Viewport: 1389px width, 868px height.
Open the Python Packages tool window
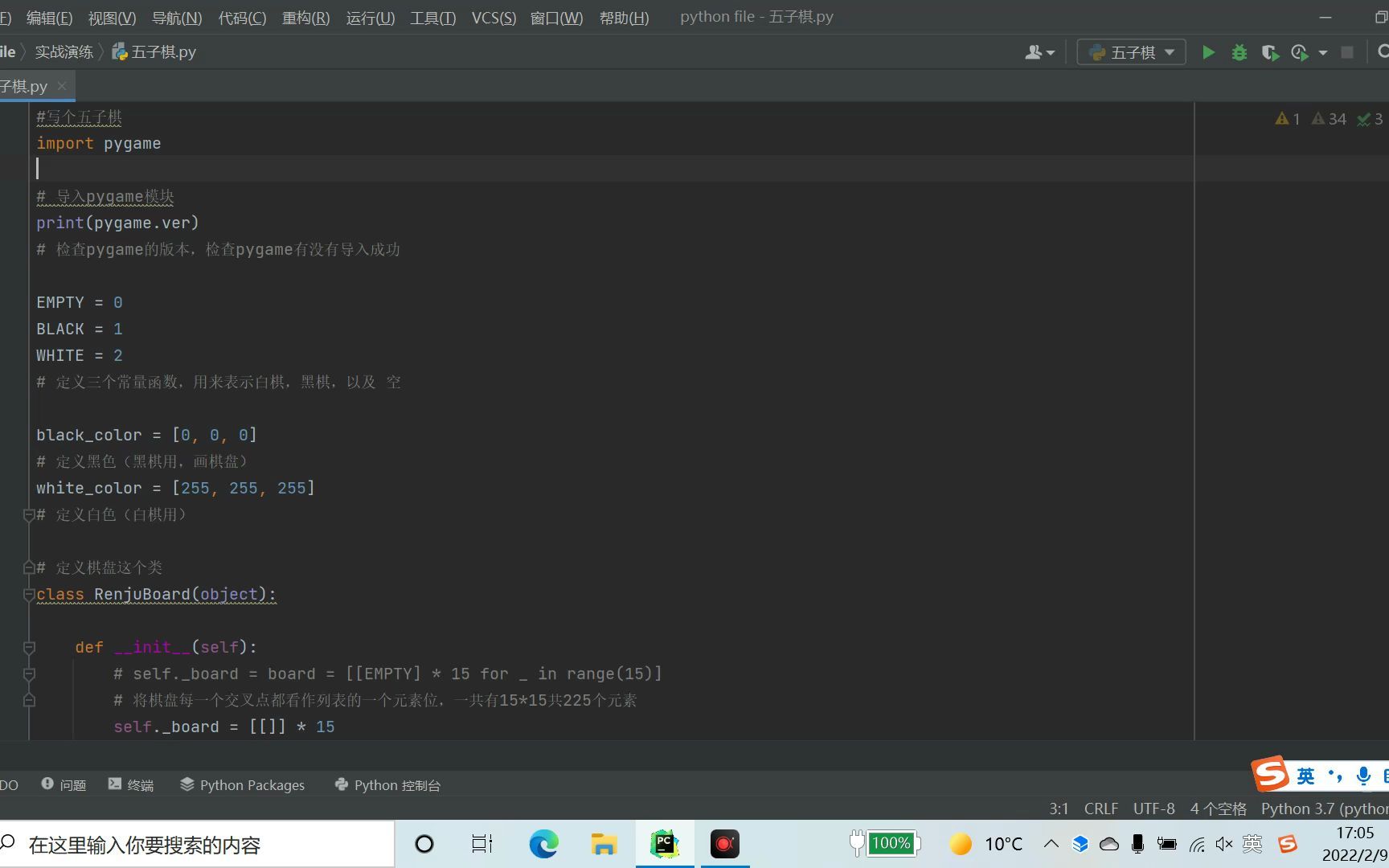(x=243, y=784)
